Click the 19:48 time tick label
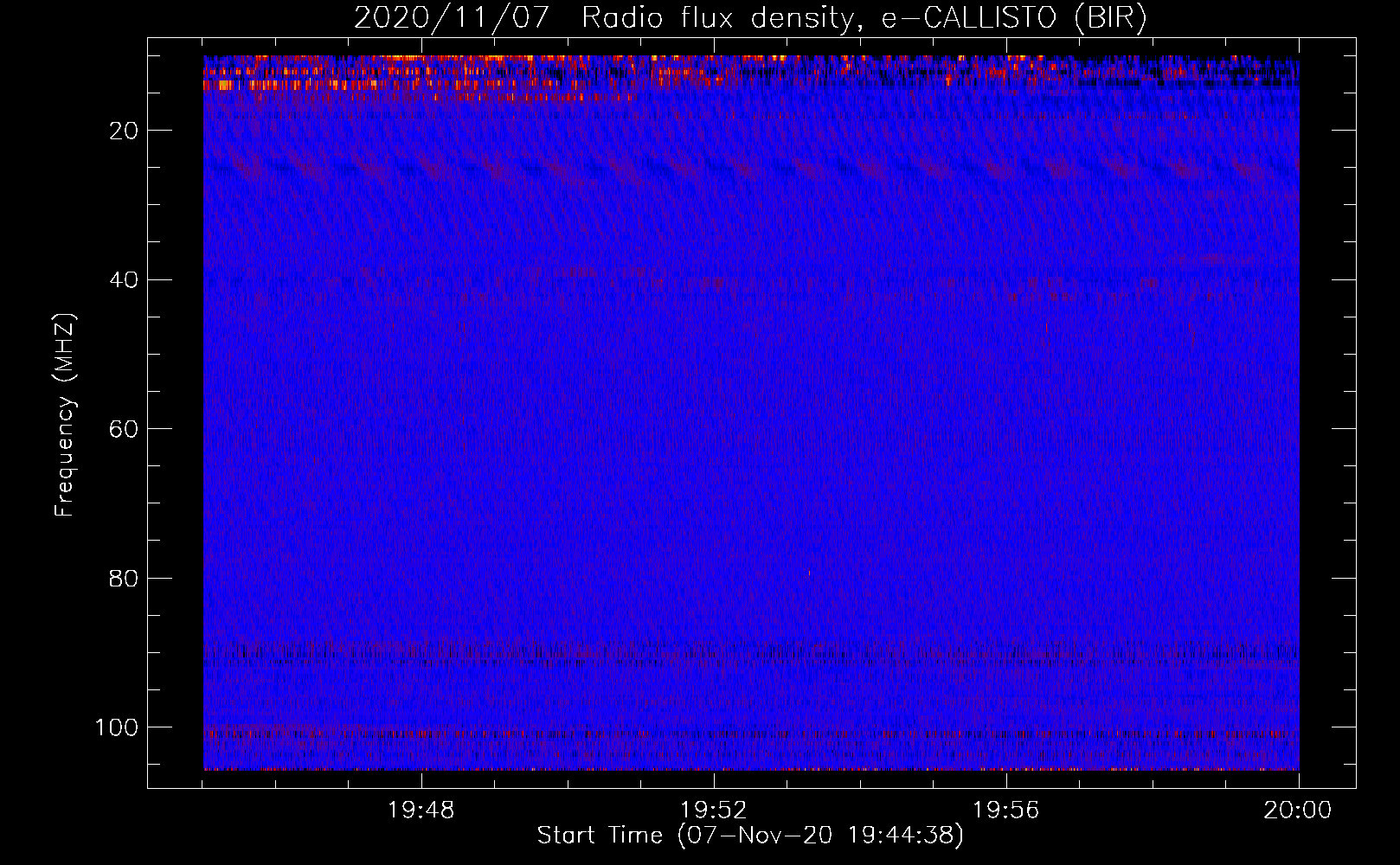The height and width of the screenshot is (865, 1400). pos(421,811)
